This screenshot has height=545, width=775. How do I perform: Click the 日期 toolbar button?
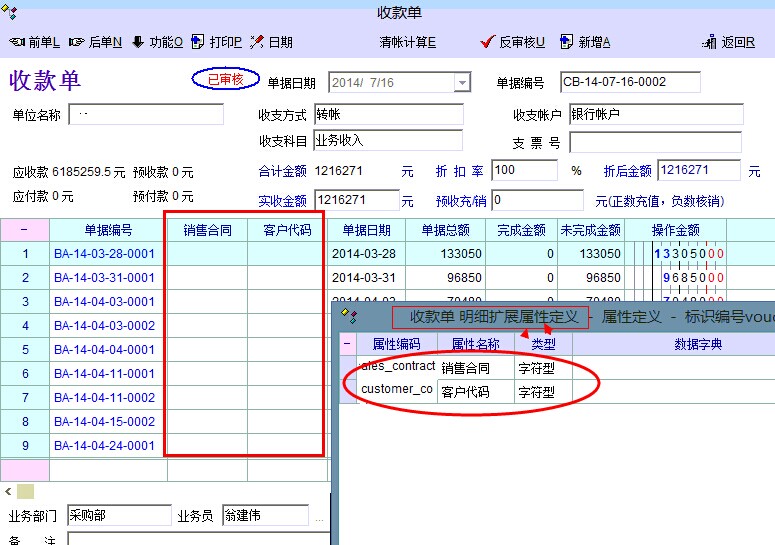click(272, 42)
